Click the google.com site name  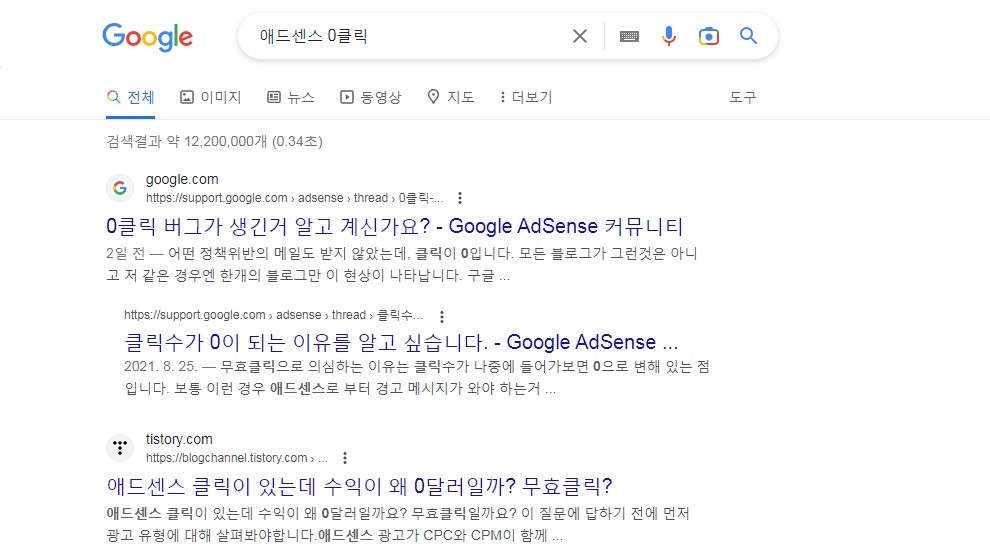(182, 179)
